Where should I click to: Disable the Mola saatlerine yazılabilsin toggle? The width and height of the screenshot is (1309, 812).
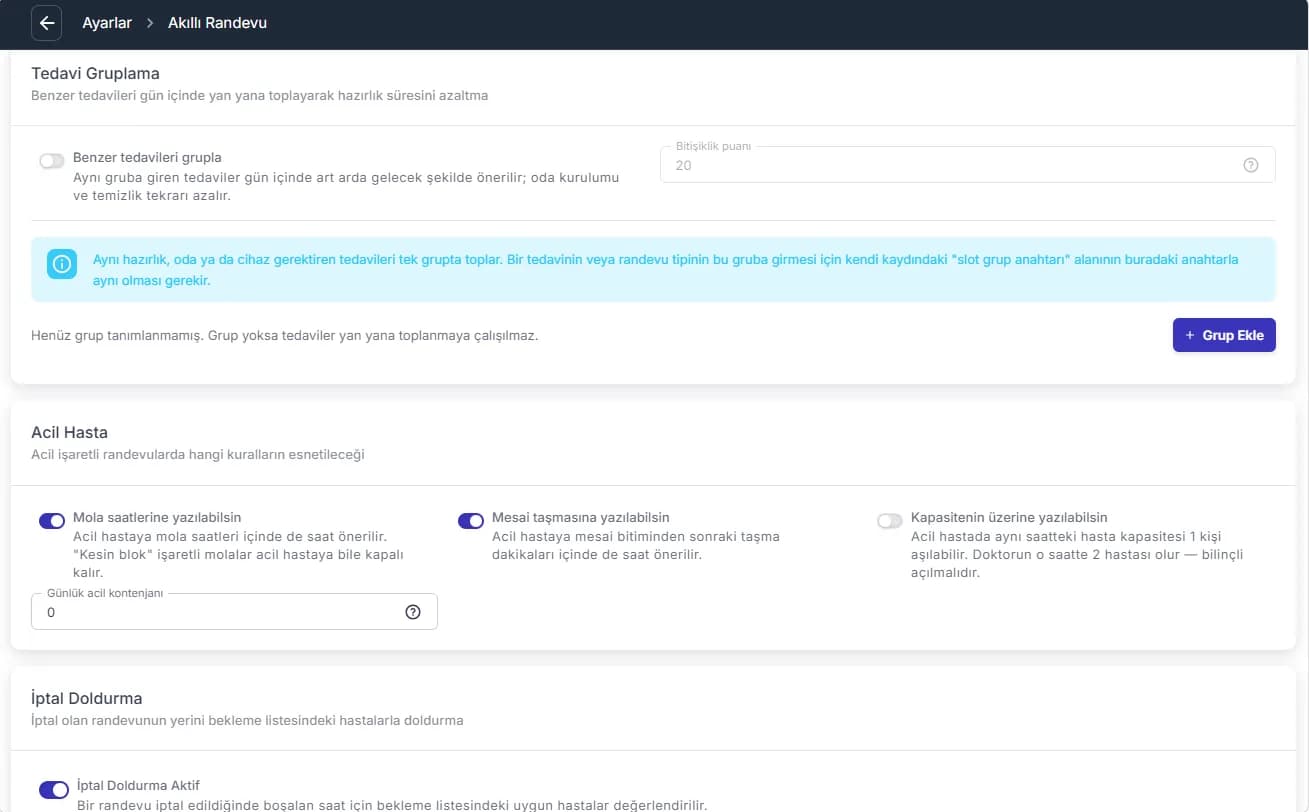click(x=52, y=520)
